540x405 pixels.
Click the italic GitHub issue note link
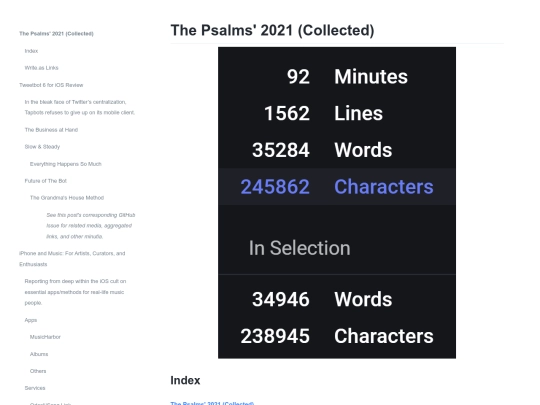[x=91, y=226]
